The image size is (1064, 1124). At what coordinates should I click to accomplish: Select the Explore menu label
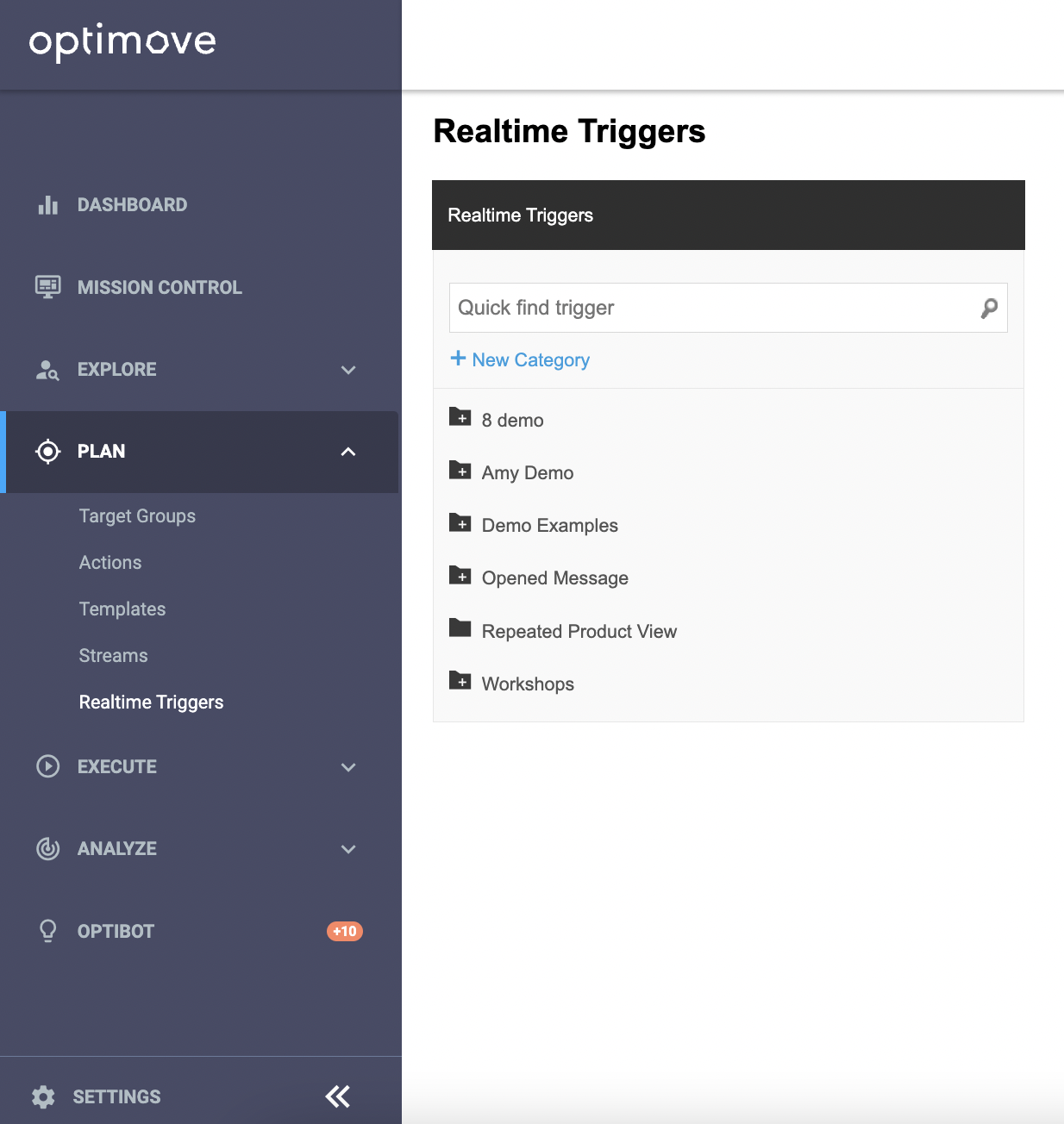tap(117, 370)
